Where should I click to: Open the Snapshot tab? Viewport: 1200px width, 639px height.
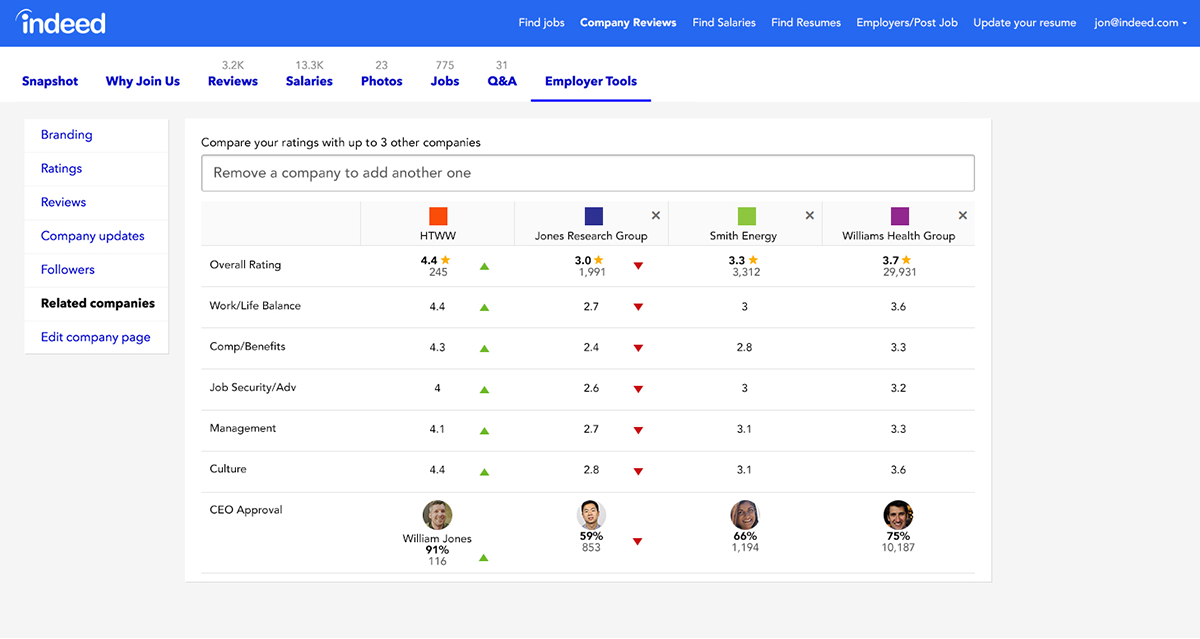(x=50, y=81)
